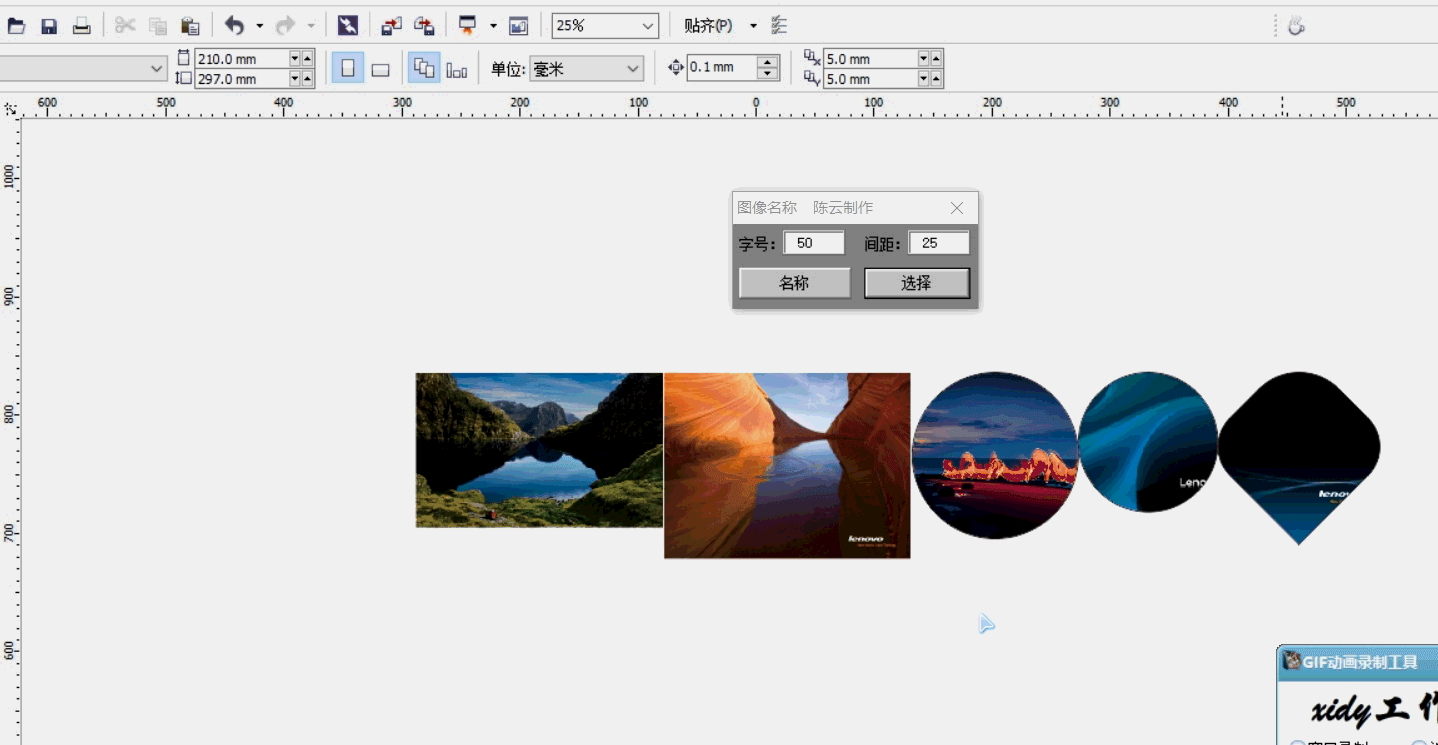
Task: Click the duplicate Y offset 5.0 mm field
Action: coord(870,79)
